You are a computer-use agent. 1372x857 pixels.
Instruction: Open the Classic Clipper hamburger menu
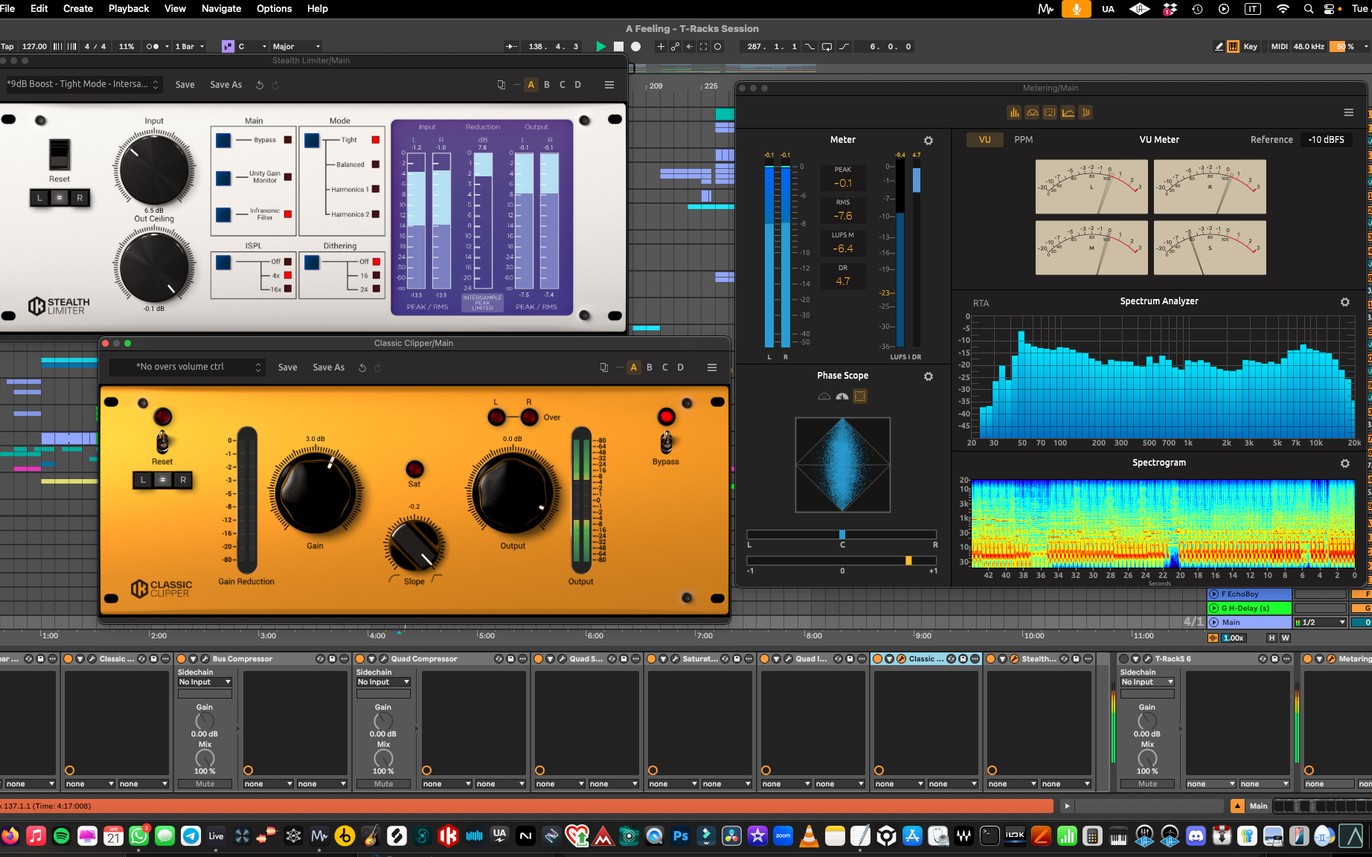point(713,367)
